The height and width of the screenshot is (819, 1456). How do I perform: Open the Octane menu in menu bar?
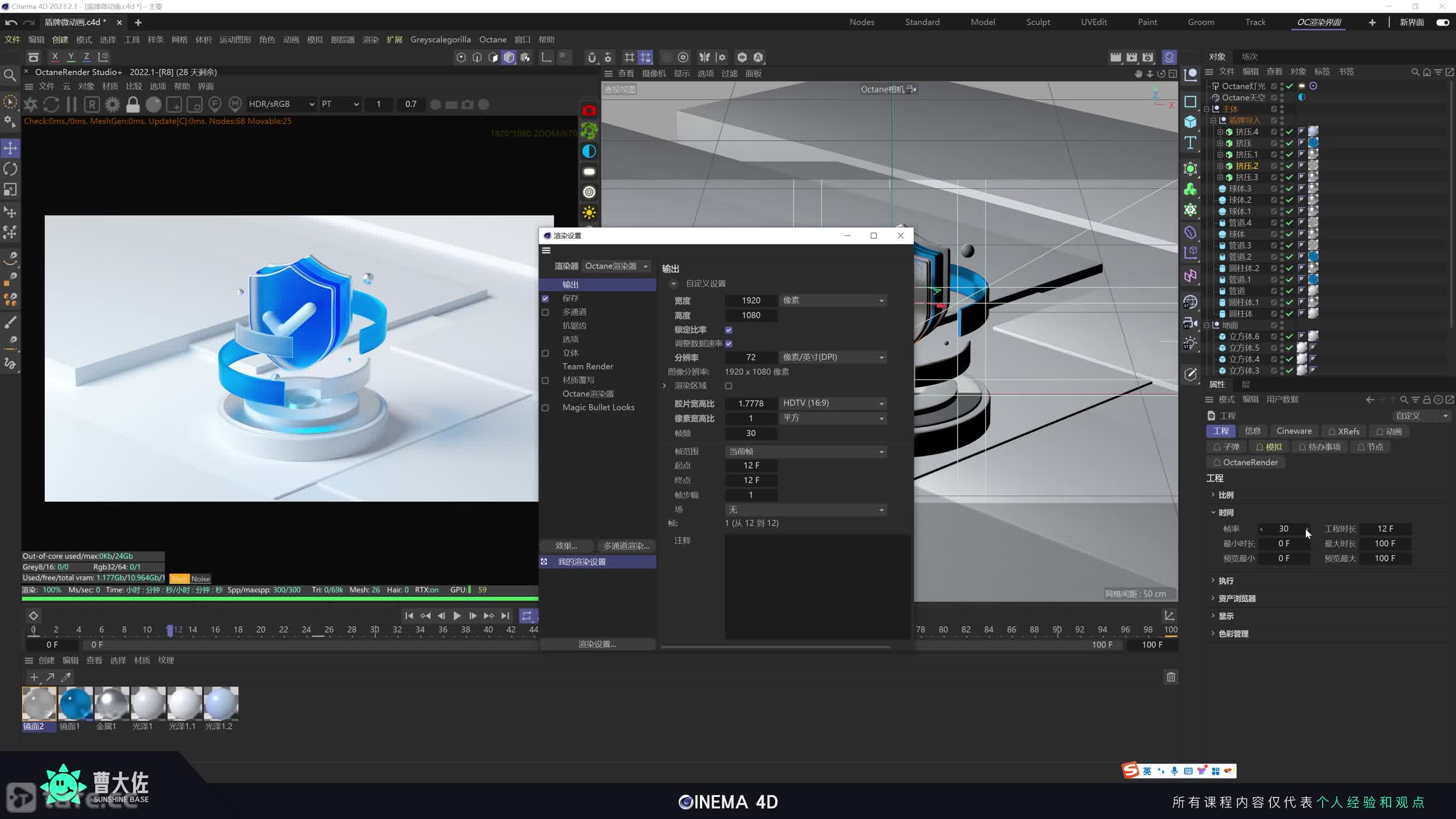(x=493, y=40)
